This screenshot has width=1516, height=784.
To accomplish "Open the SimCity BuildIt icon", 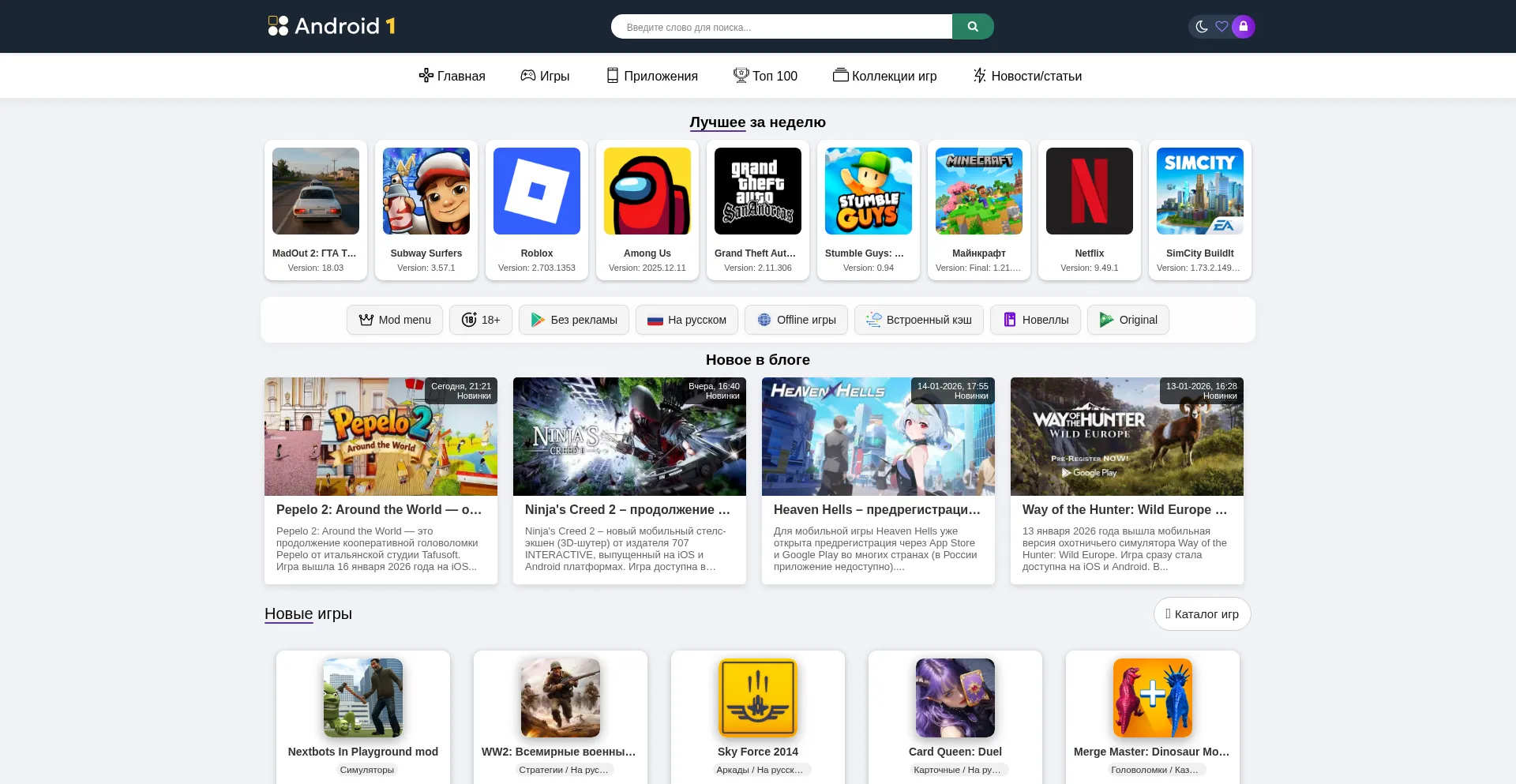I will 1200,191.
